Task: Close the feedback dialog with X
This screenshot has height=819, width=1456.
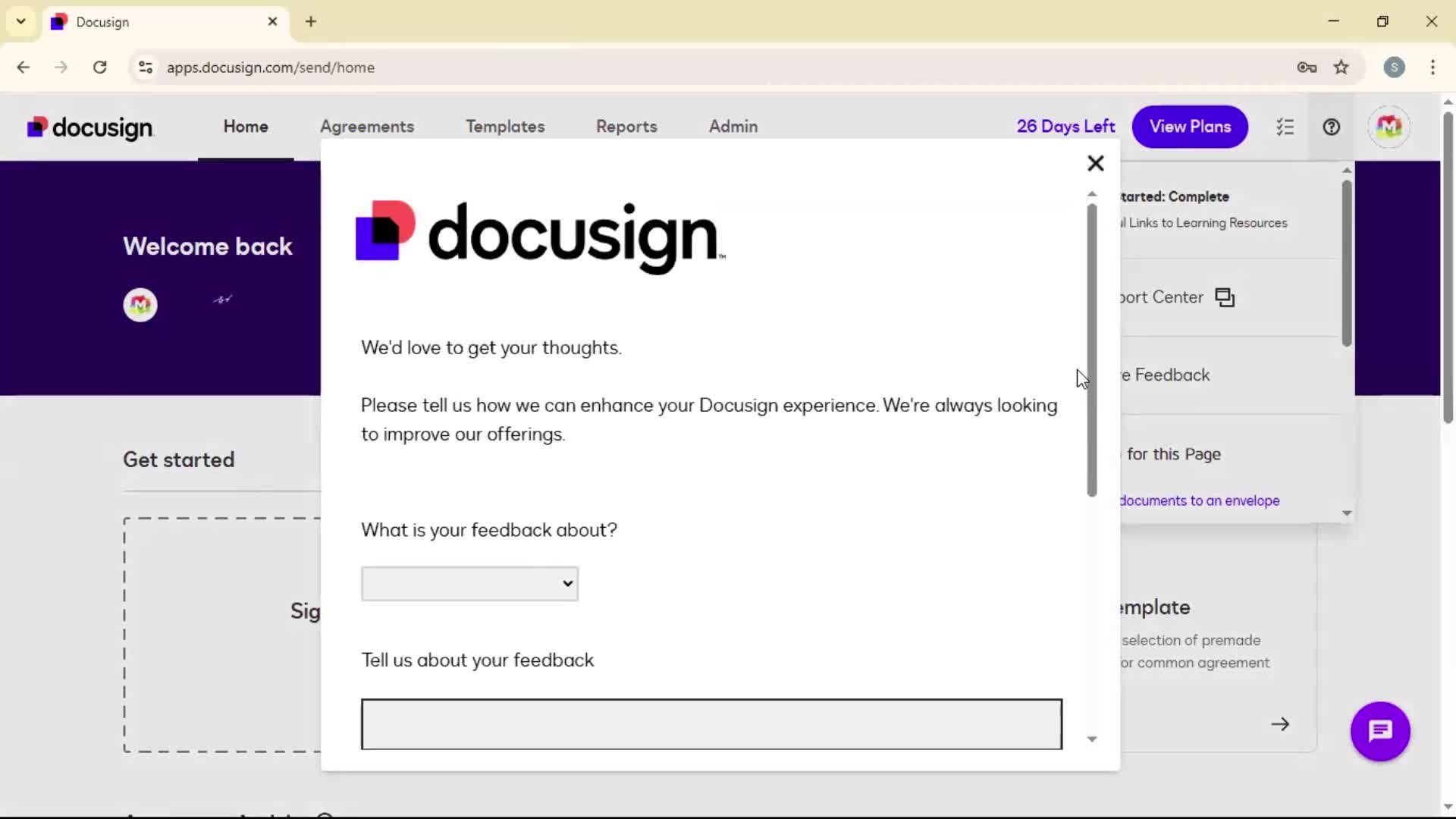Action: [1095, 163]
